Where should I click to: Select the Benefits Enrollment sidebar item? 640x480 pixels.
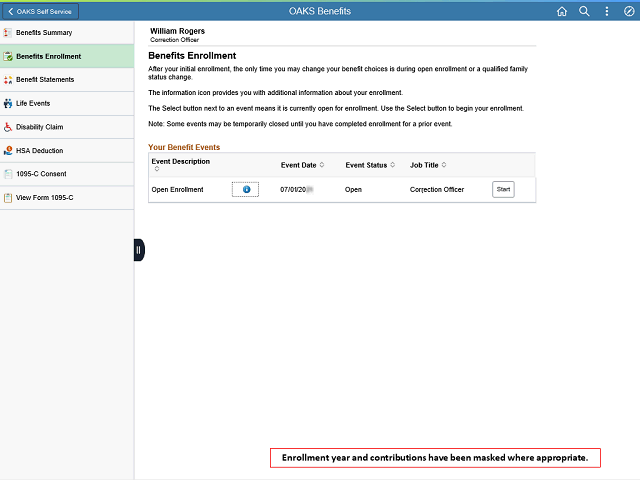48,56
